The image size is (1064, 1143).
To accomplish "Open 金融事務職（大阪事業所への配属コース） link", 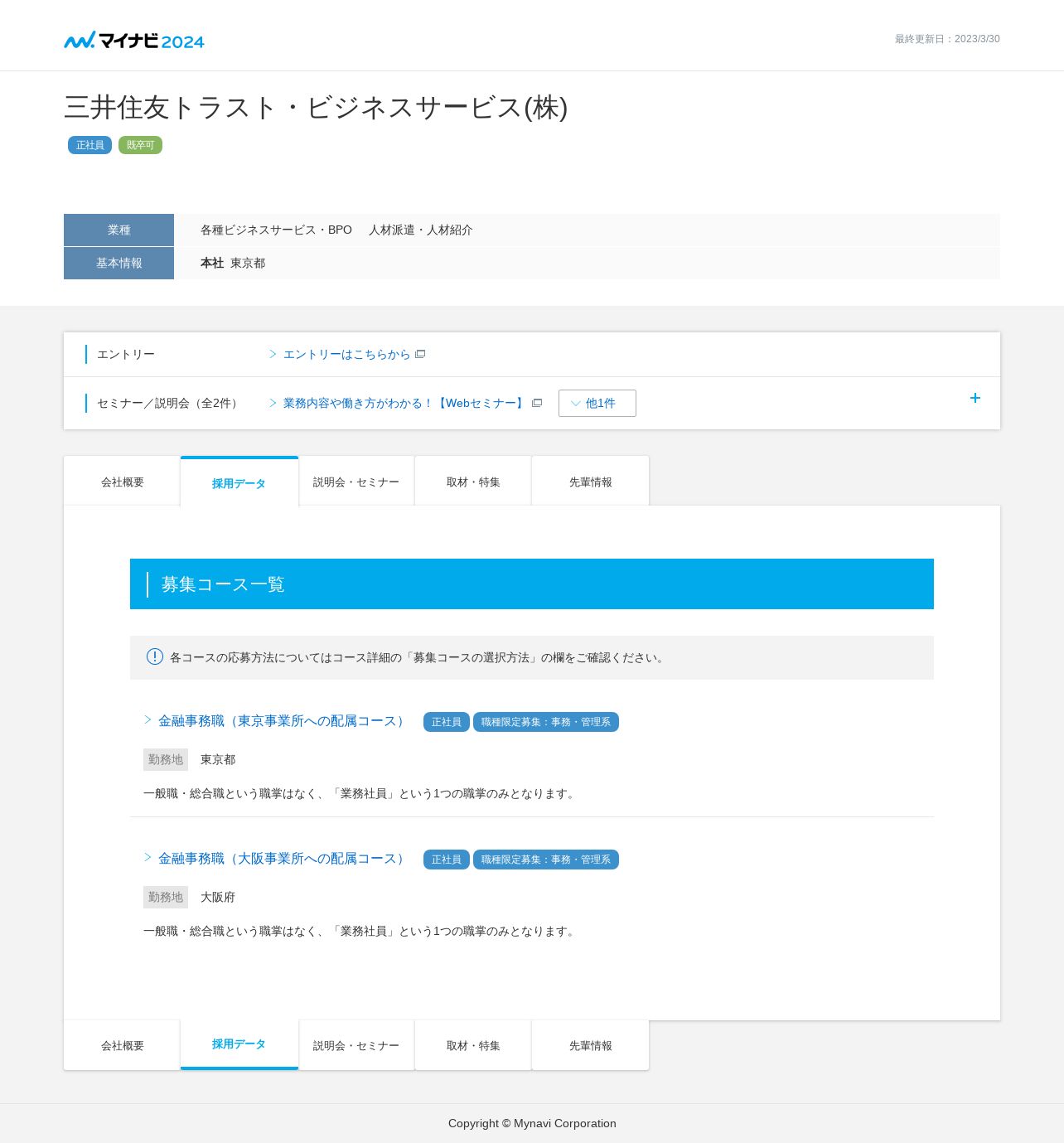I will pyautogui.click(x=283, y=859).
